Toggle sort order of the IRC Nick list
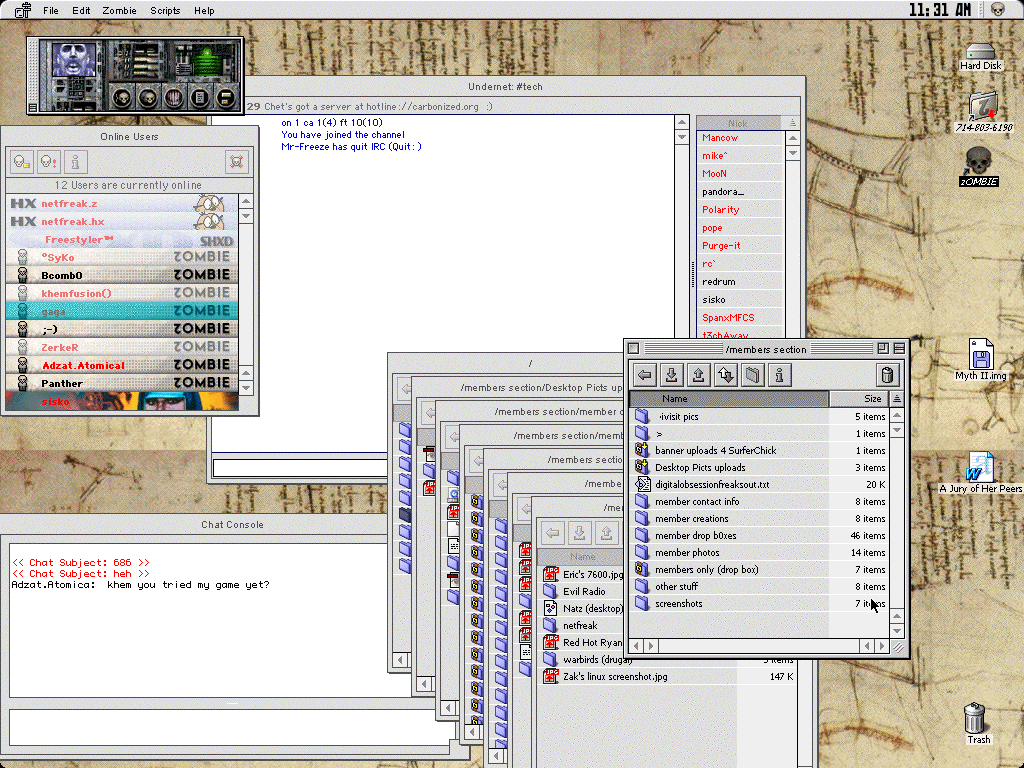This screenshot has height=768, width=1024. 792,123
